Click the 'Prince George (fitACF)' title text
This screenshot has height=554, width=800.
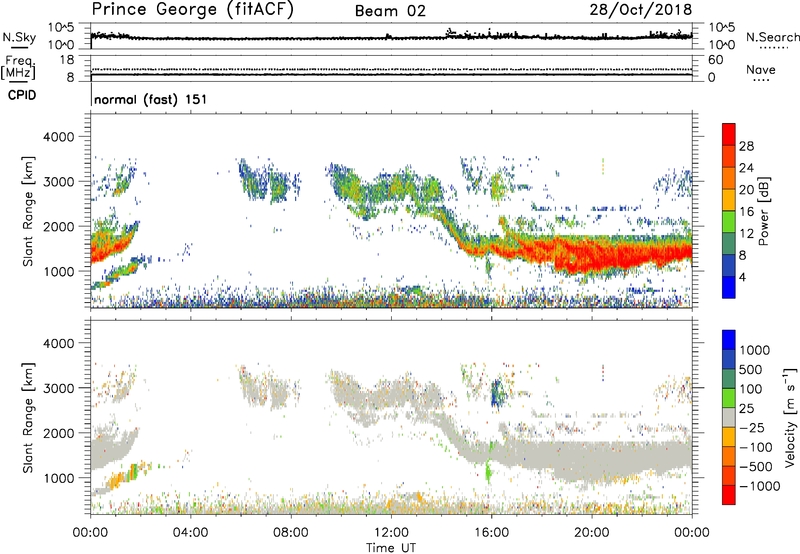192,10
